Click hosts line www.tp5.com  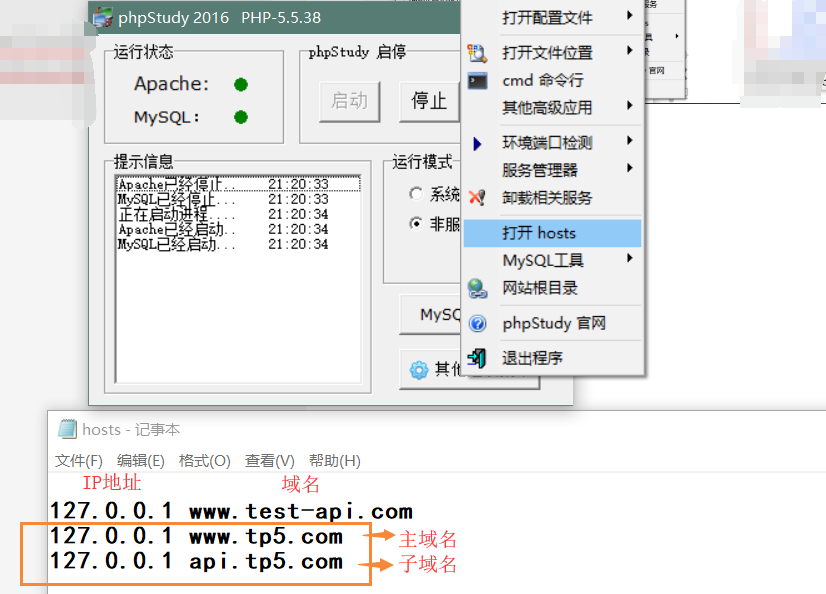click(x=196, y=537)
